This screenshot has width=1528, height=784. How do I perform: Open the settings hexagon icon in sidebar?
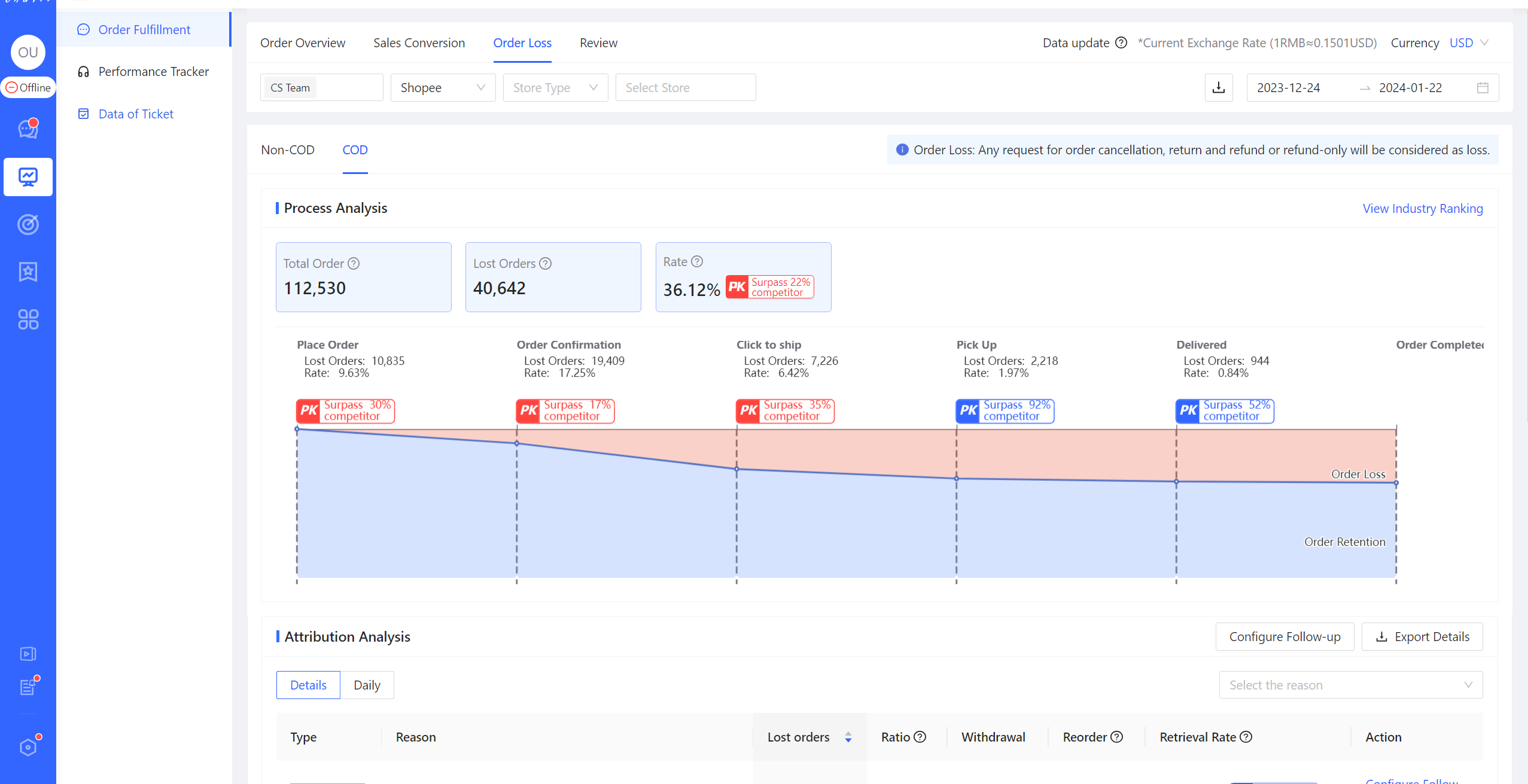tap(28, 746)
